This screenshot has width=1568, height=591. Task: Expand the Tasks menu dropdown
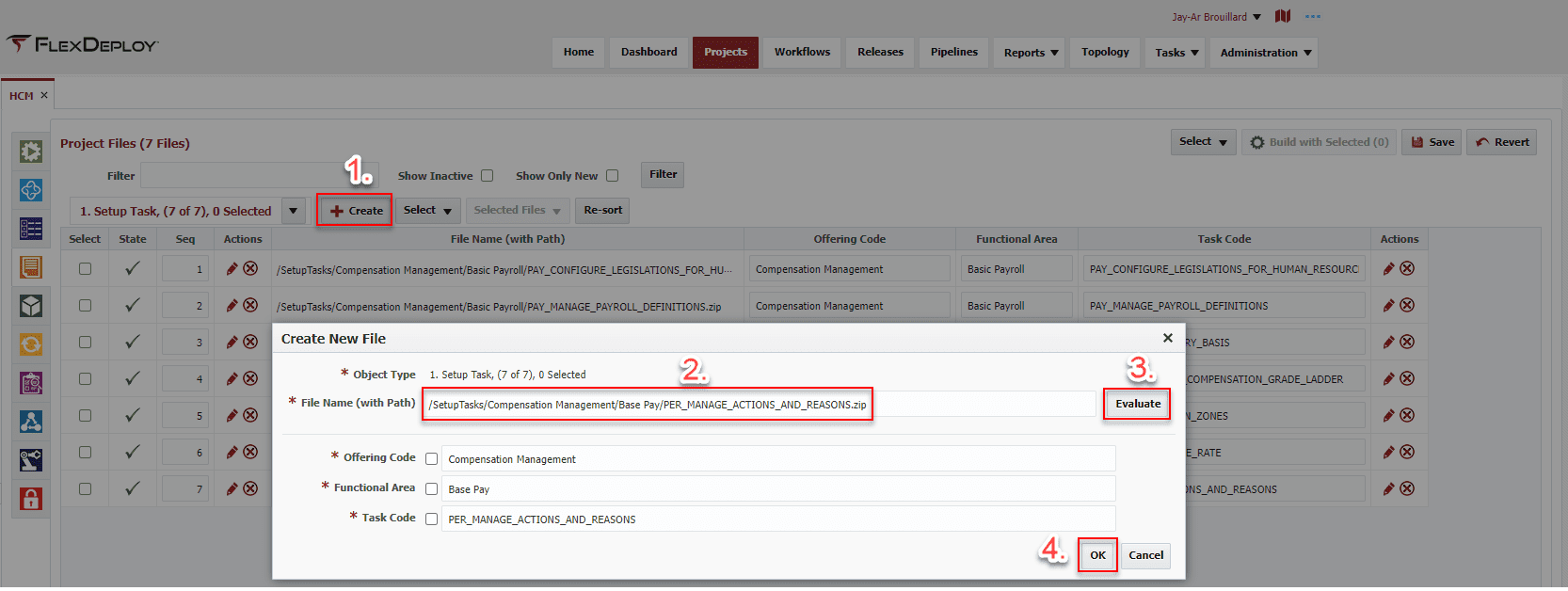click(x=1176, y=53)
